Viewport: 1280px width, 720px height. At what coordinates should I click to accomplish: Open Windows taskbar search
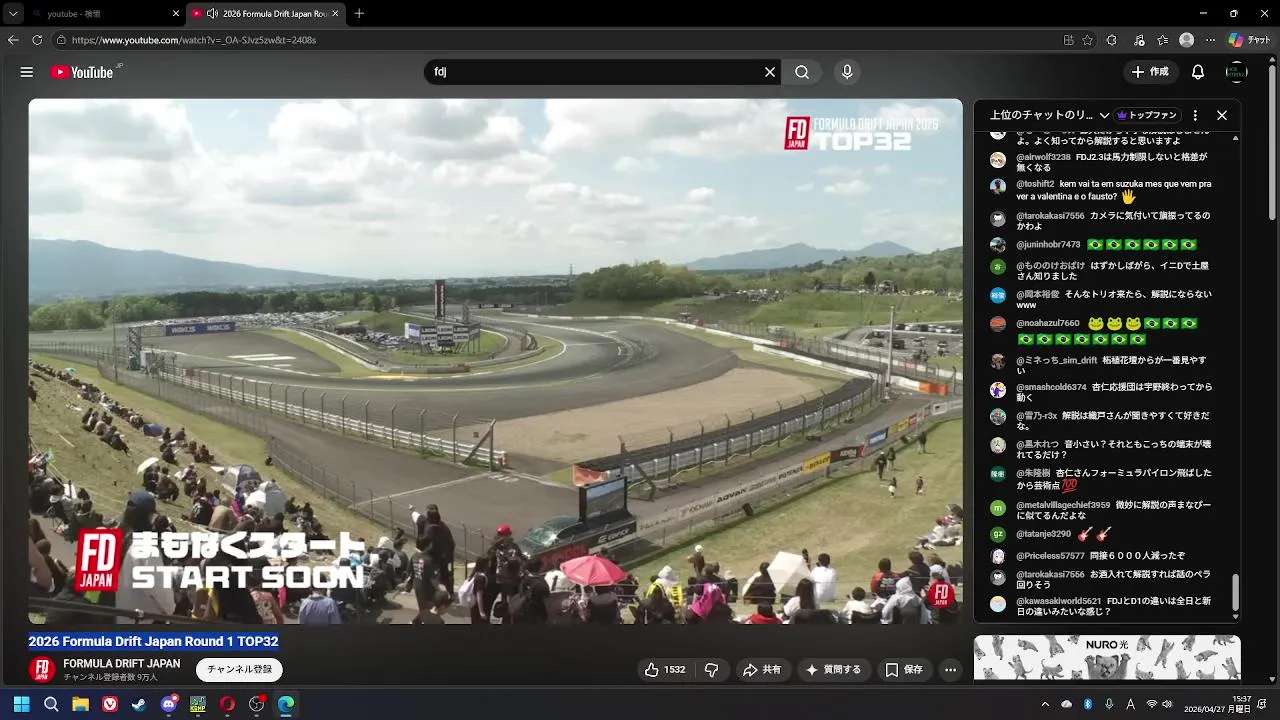(51, 704)
